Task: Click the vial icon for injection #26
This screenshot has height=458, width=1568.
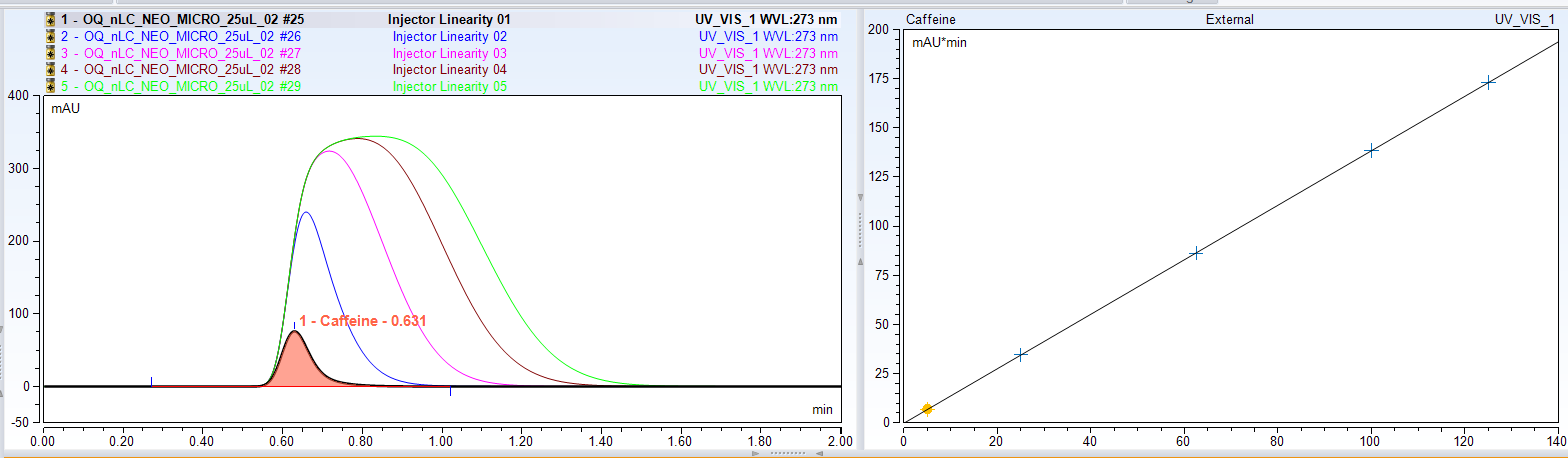Action: tap(50, 36)
